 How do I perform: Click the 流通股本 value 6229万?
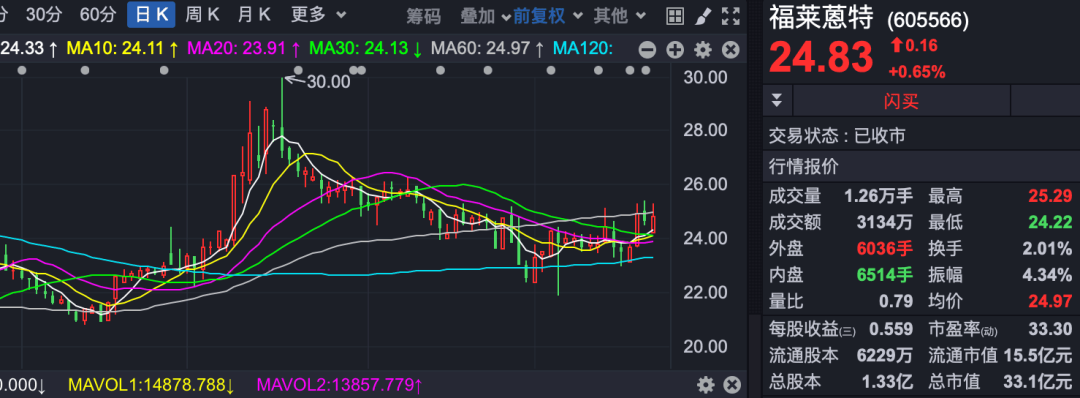coord(884,355)
